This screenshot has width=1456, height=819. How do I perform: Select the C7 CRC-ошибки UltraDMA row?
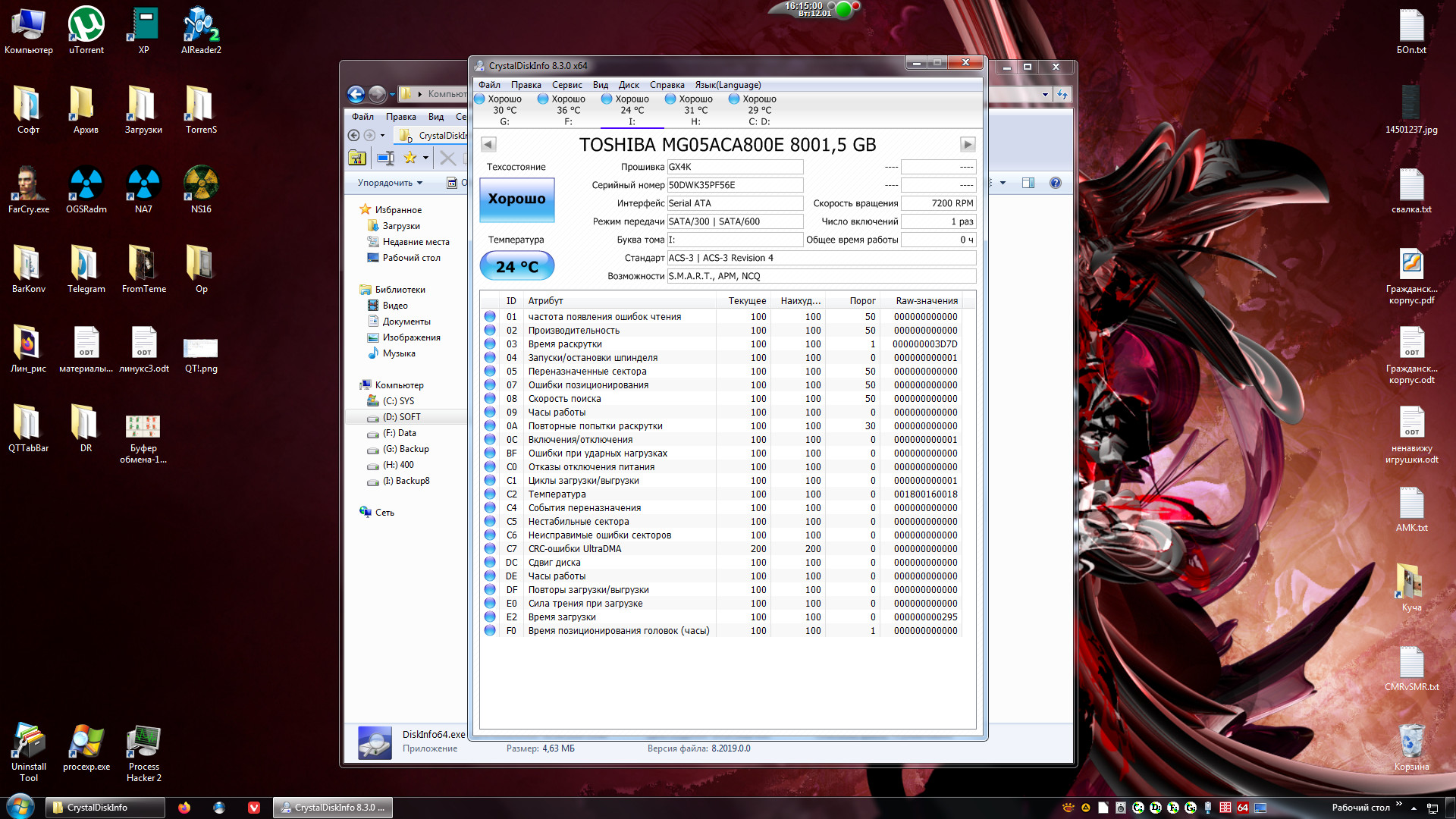click(x=722, y=549)
